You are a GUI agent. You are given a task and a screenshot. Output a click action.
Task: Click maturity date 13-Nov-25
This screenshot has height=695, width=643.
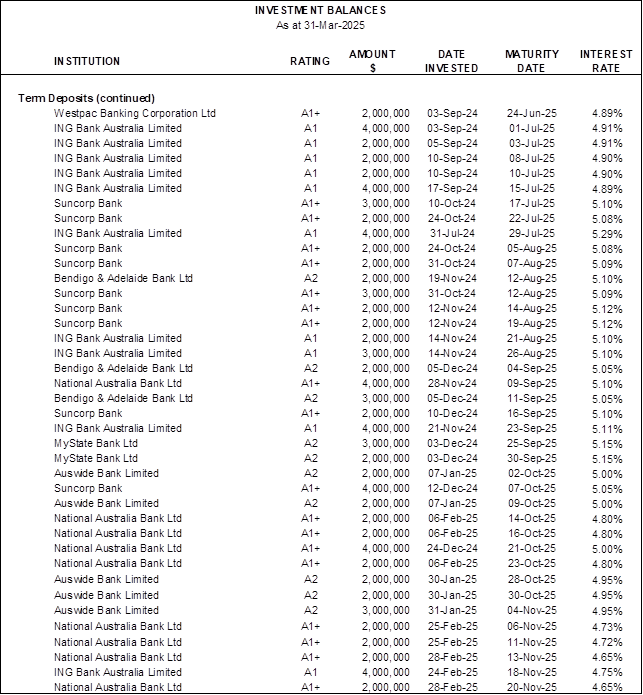coord(532,658)
